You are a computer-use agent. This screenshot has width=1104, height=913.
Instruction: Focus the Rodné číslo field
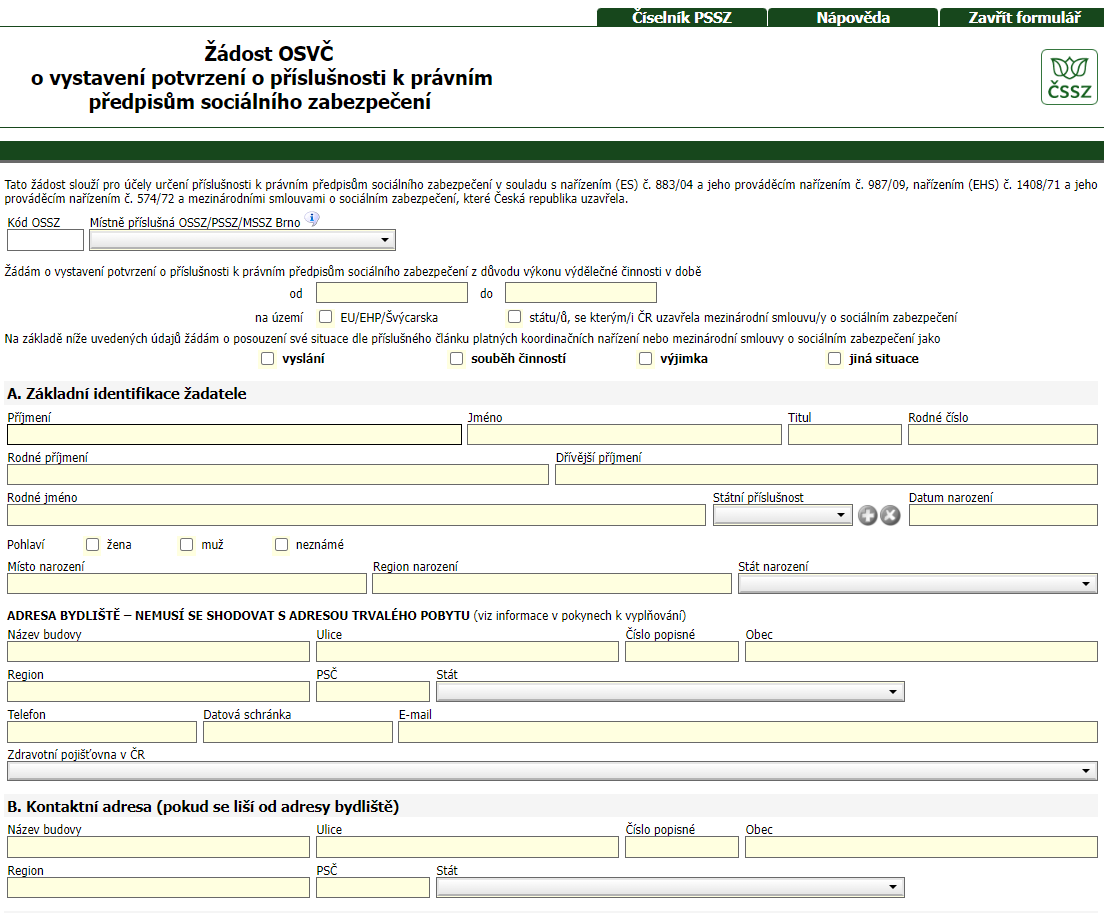[x=1002, y=434]
